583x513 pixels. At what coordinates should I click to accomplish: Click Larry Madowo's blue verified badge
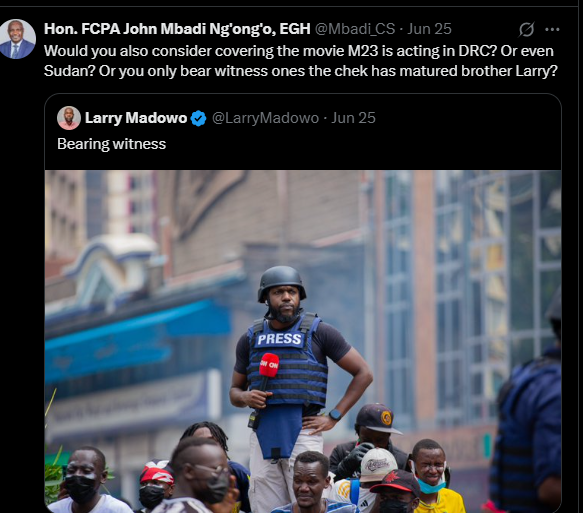click(x=199, y=118)
